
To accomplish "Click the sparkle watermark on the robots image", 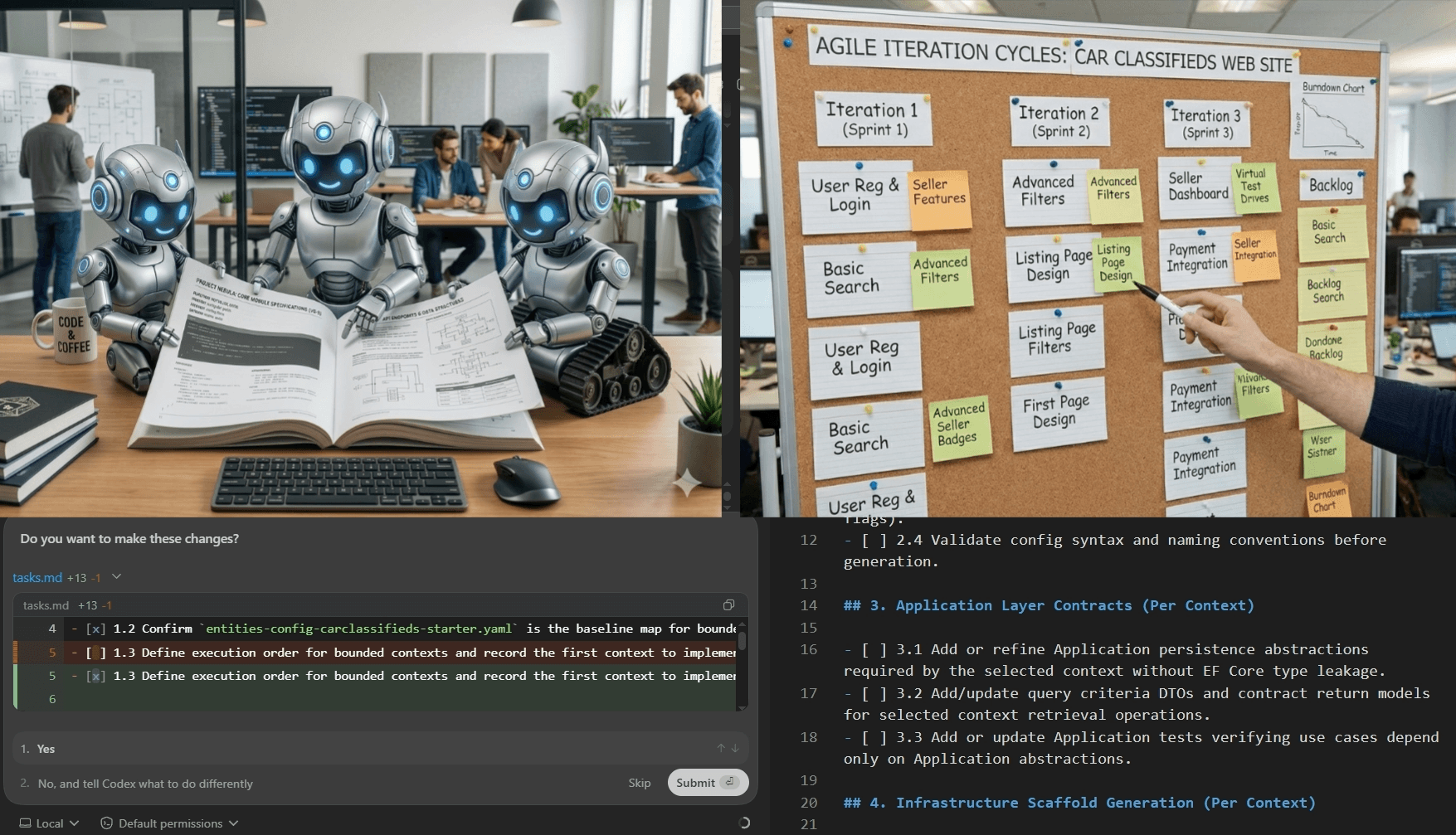I will tap(687, 482).
